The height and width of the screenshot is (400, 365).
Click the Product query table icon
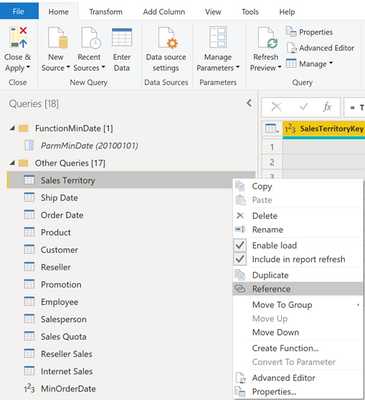click(29, 232)
